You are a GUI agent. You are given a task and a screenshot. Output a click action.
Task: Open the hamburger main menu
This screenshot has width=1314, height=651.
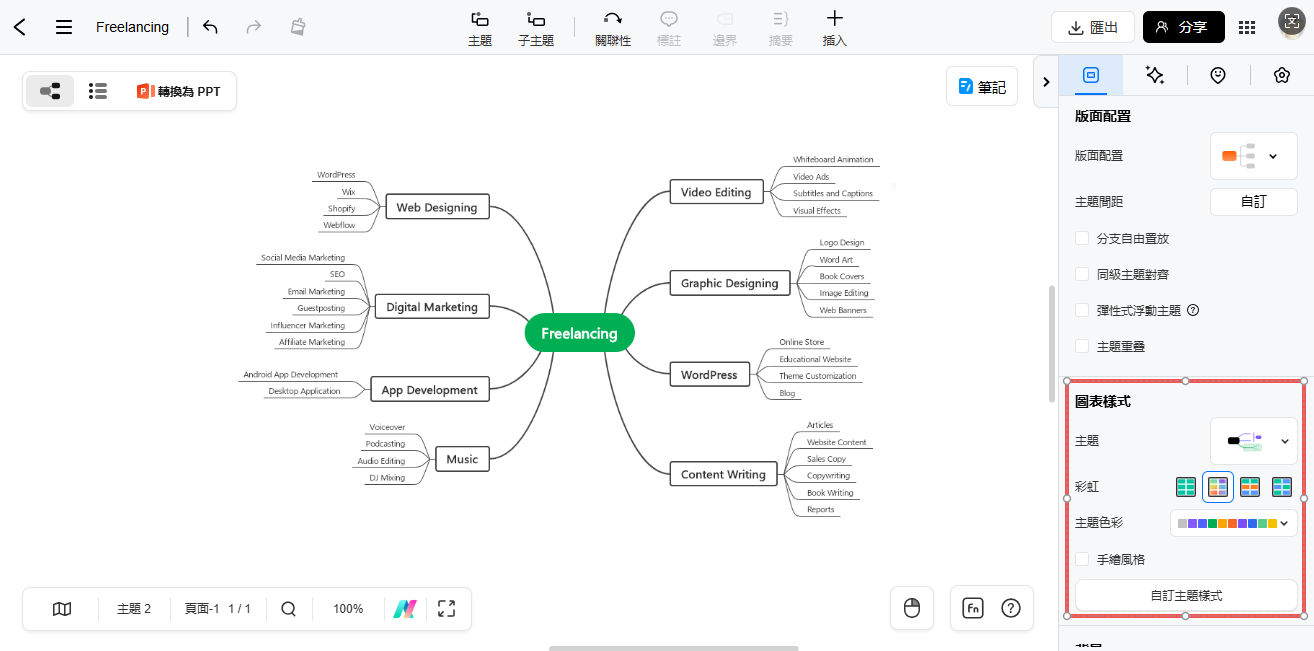point(64,27)
